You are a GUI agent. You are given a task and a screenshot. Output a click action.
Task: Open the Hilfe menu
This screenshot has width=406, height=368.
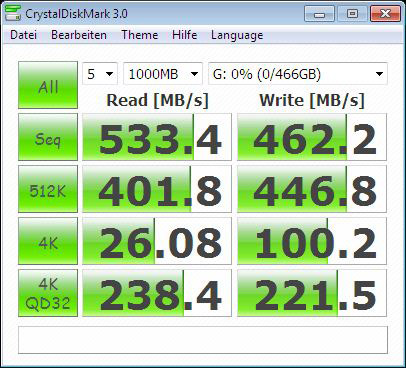(x=184, y=35)
